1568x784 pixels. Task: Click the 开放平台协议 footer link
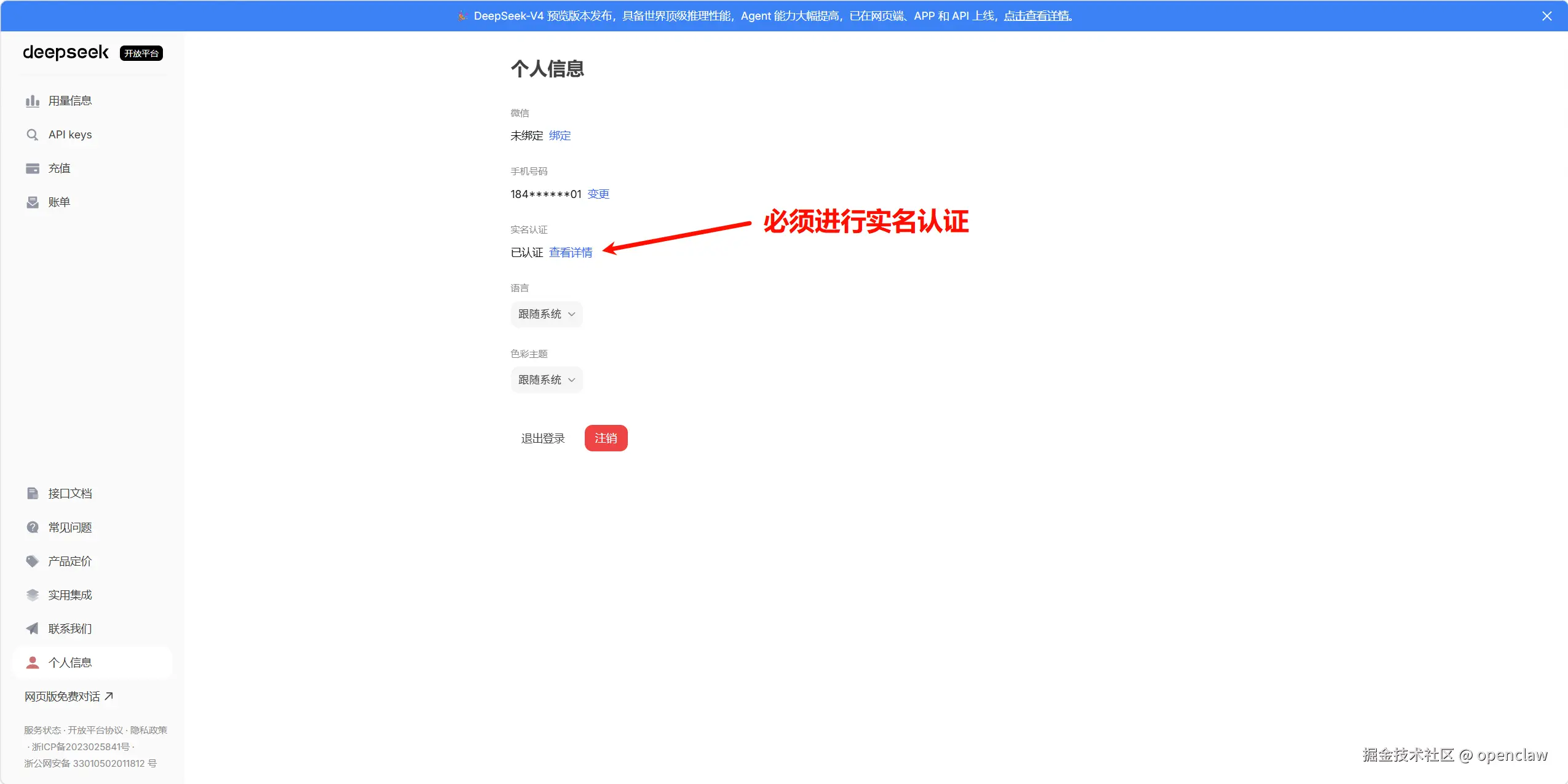coord(95,730)
